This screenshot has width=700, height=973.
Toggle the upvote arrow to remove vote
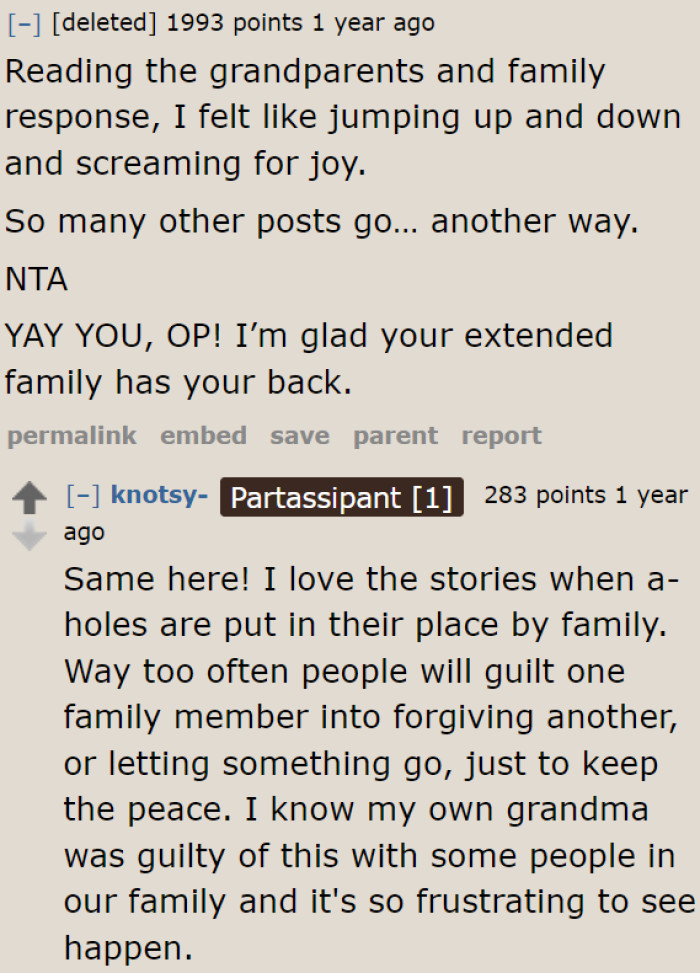point(31,497)
